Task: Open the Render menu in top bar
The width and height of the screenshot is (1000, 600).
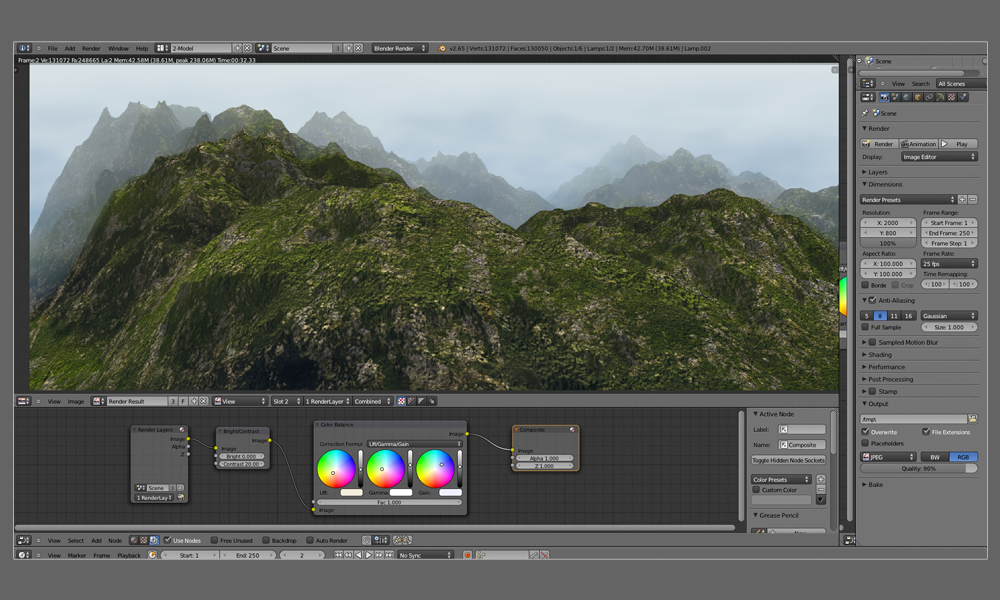Action: [x=91, y=48]
